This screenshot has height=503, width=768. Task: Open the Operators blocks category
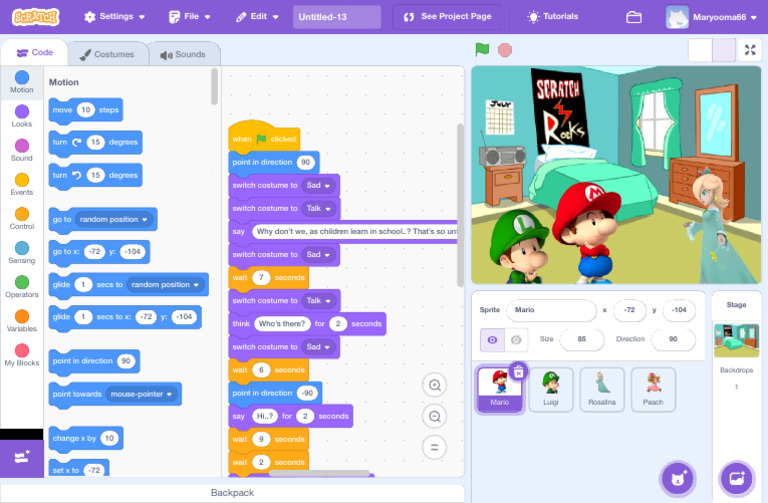(22, 287)
